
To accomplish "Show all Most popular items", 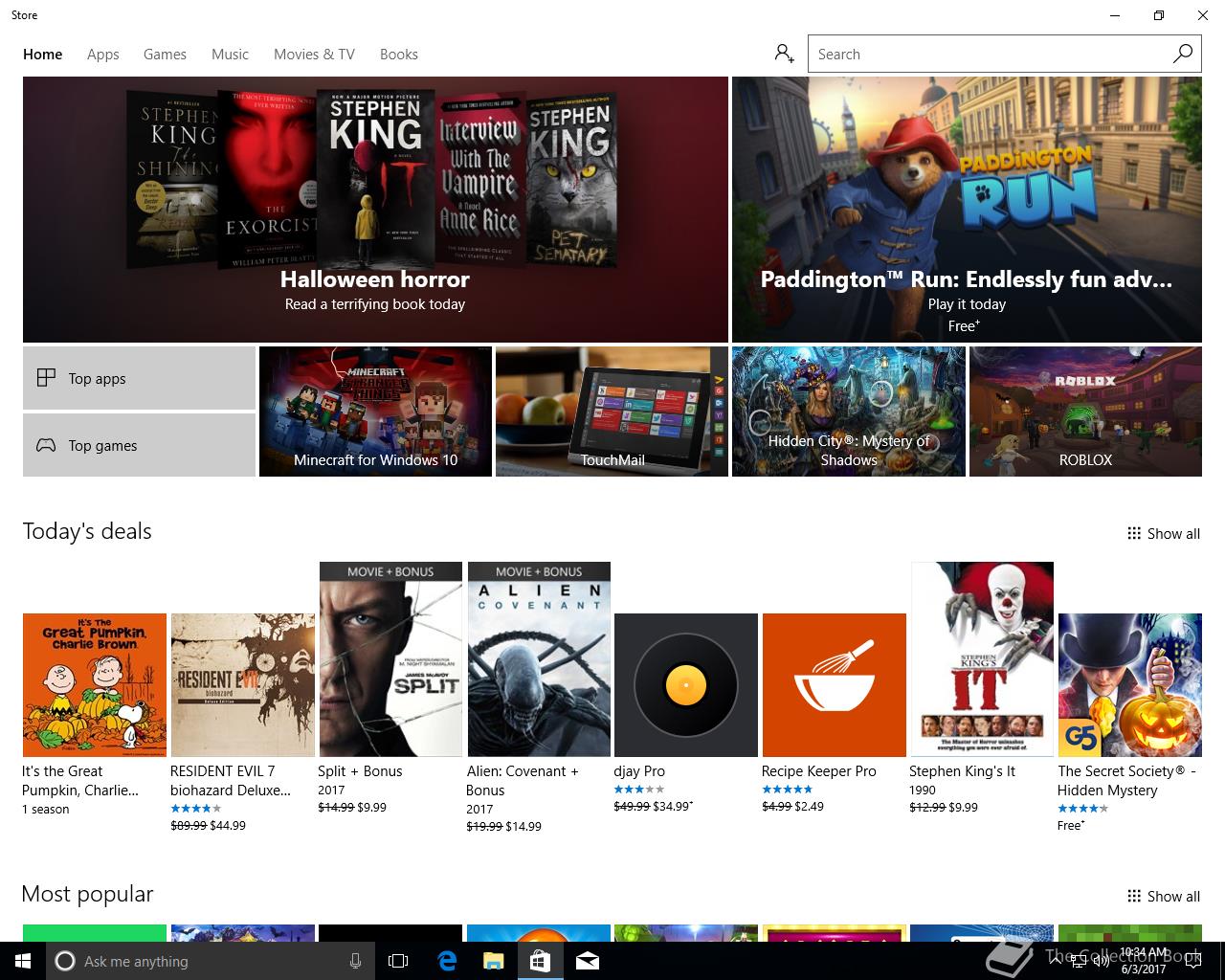I will 1164,897.
